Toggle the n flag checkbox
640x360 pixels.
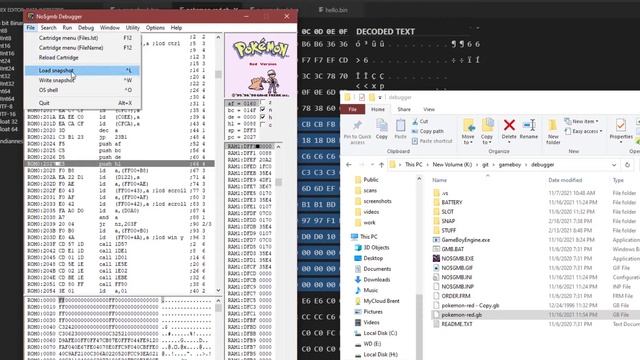[262, 110]
